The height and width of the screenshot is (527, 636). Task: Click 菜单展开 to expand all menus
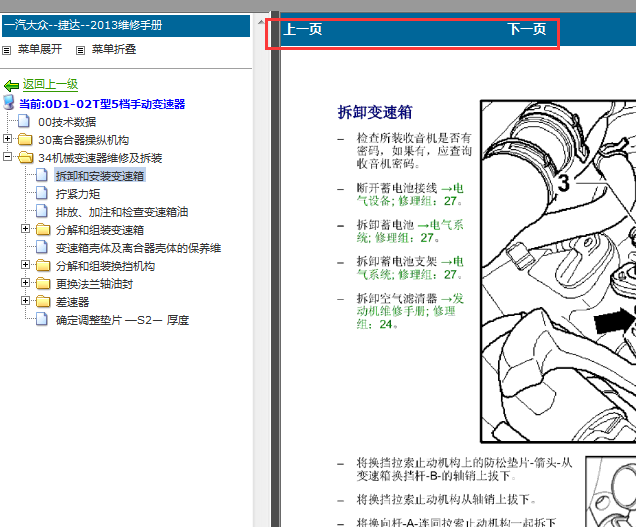point(40,49)
